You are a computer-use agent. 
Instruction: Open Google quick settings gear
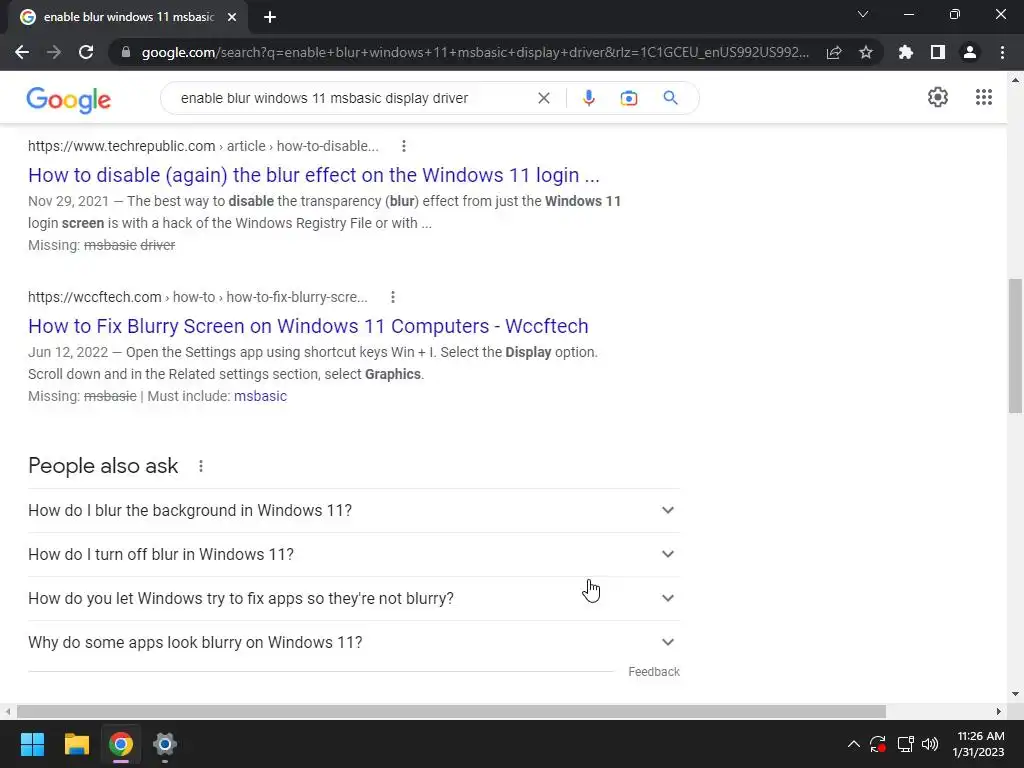click(x=938, y=97)
